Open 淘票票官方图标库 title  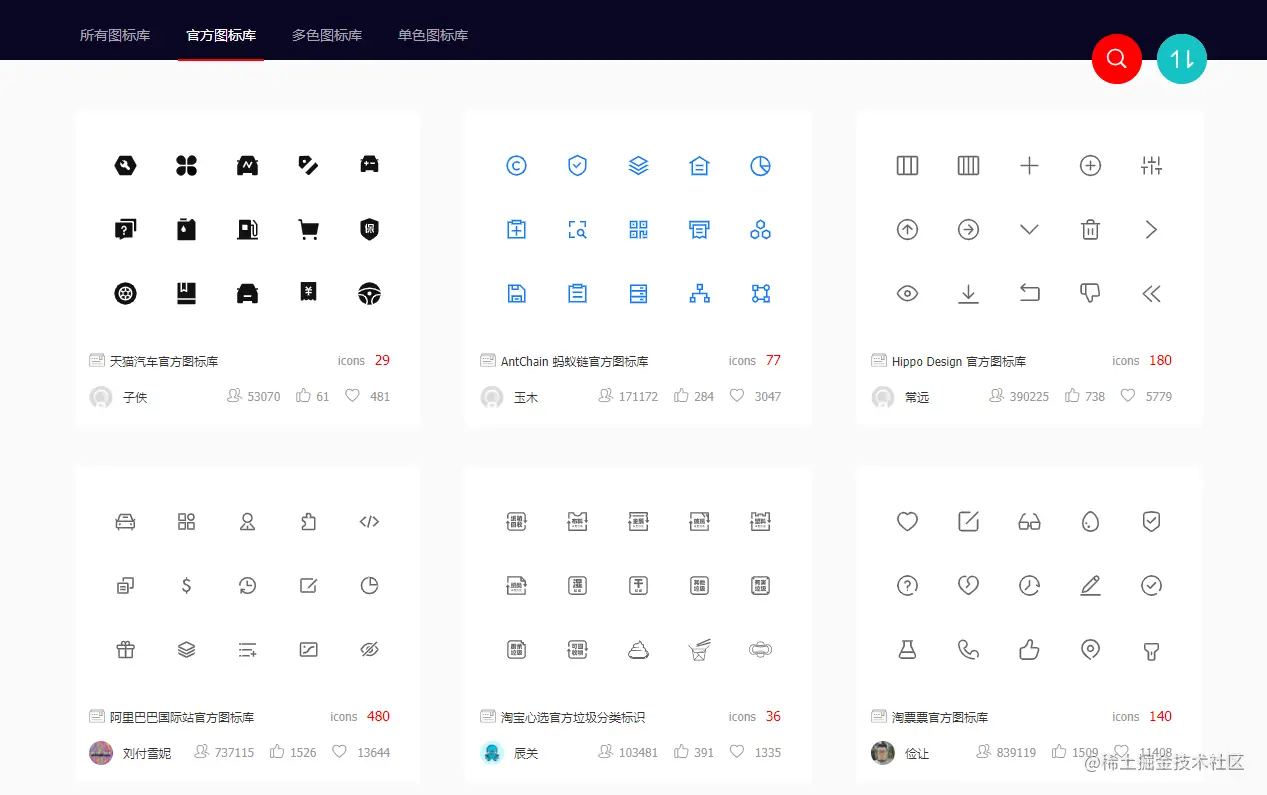(940, 717)
